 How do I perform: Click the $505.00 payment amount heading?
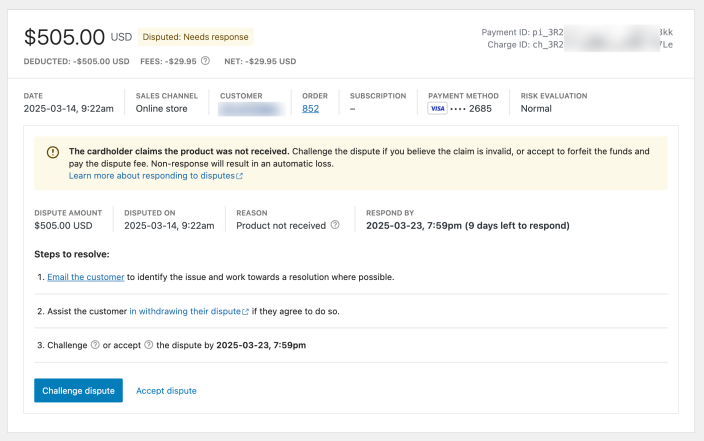[65, 37]
